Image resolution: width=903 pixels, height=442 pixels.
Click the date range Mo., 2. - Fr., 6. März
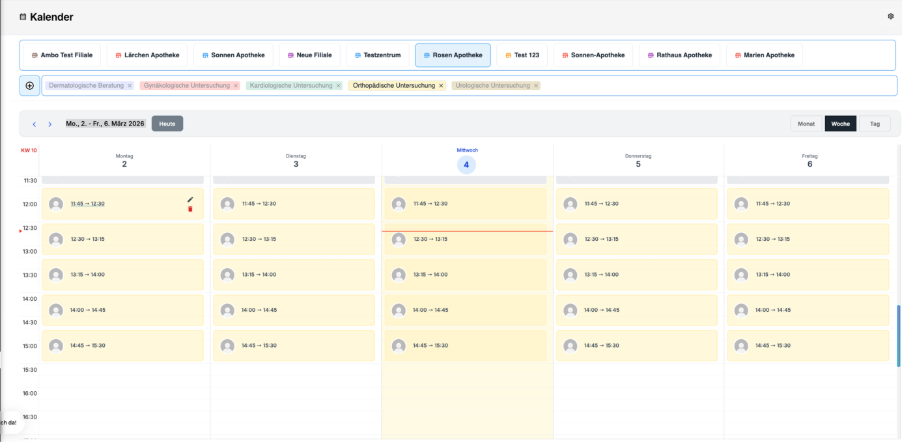pos(105,124)
